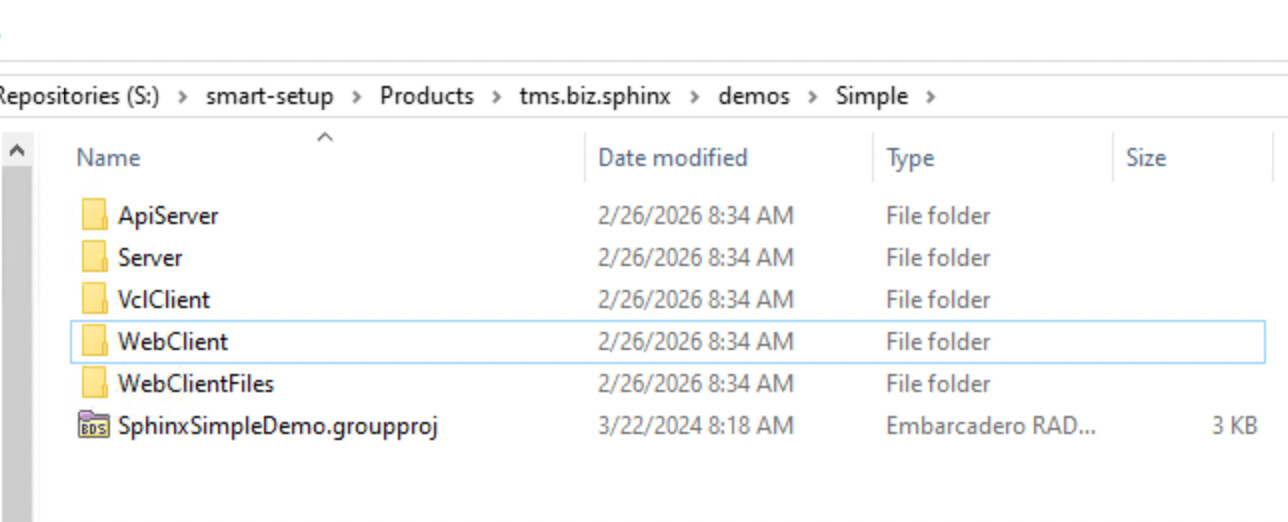
Task: Click the SphinxSimpleDemo.groupproj file icon
Action: click(94, 425)
